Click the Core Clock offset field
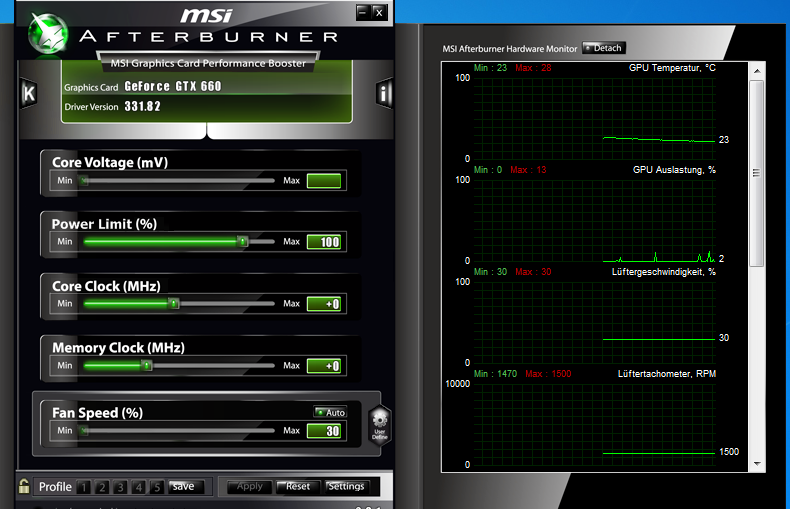The width and height of the screenshot is (790, 509). point(324,304)
